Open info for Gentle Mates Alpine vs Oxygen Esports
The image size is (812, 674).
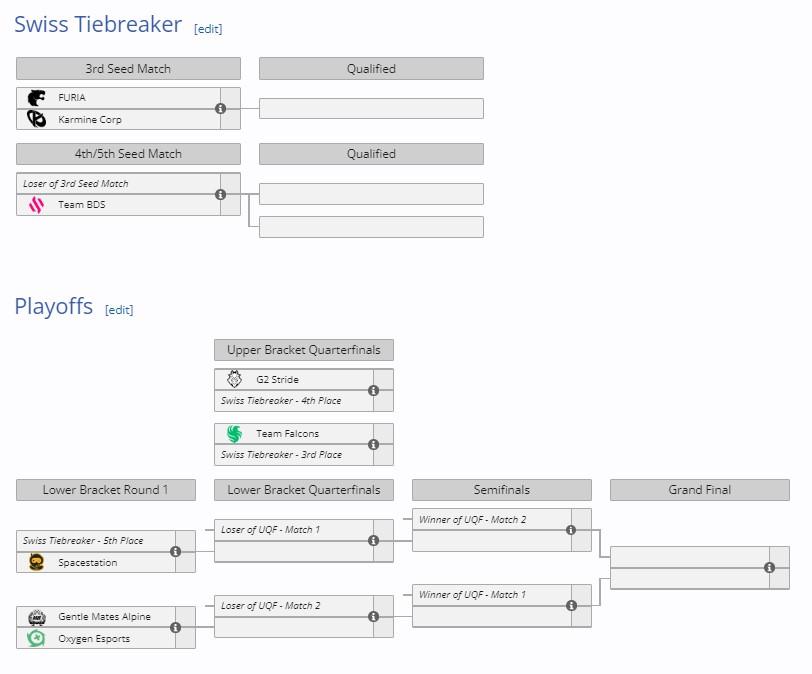click(176, 627)
